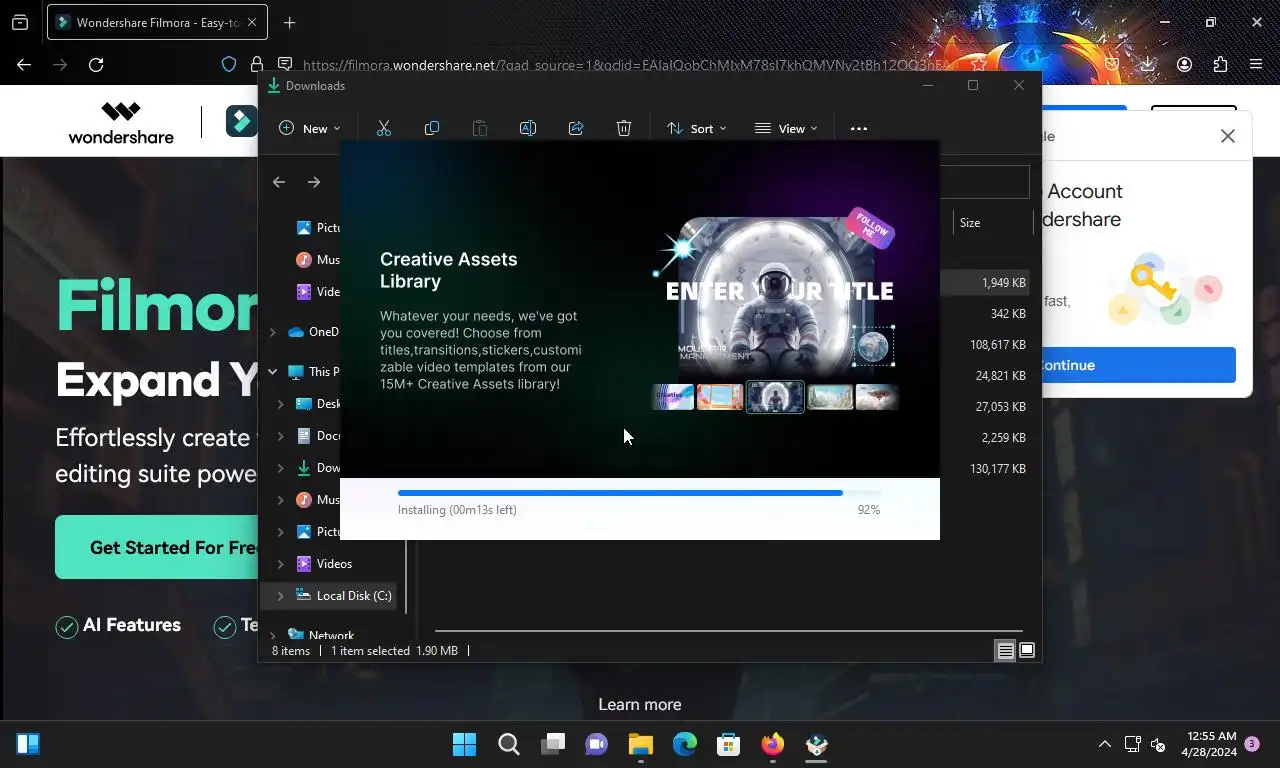Open the Firefox account icon
Viewport: 1280px width, 768px height.
coord(1184,64)
